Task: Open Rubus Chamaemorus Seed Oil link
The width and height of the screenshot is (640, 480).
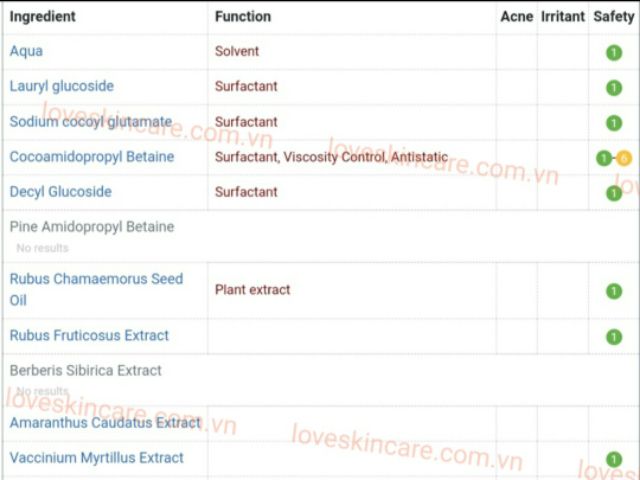Action: (96, 289)
